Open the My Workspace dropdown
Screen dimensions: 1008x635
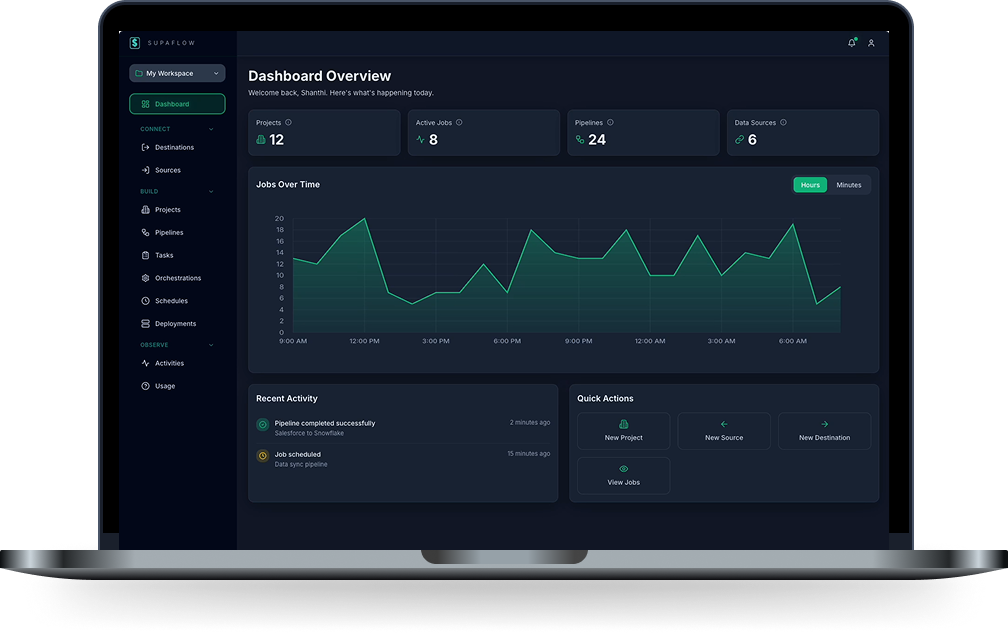click(x=177, y=73)
